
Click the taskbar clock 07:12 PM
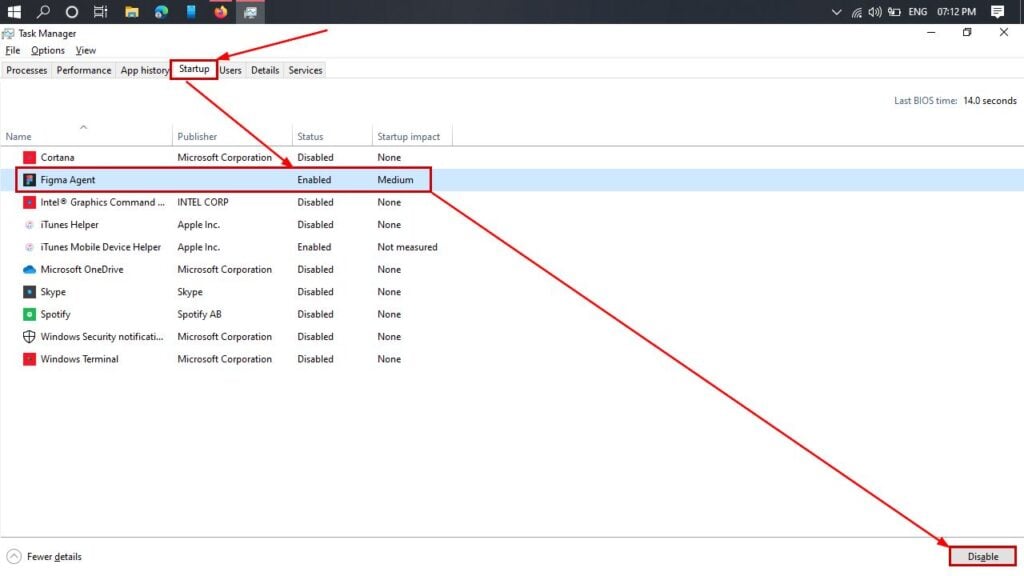point(956,12)
